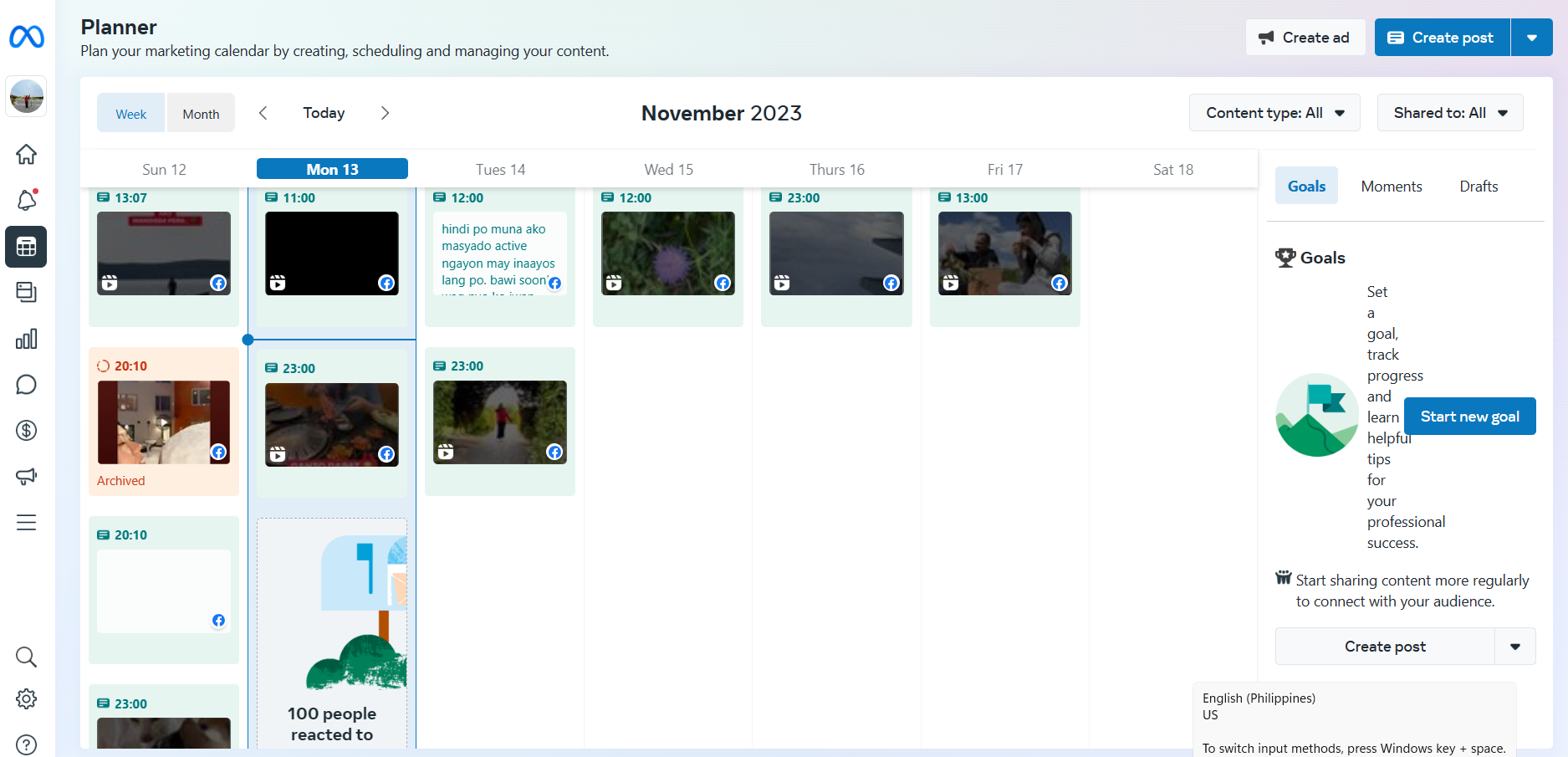Viewport: 1568px width, 757px height.
Task: Open Tuesday 12:00 text post
Action: click(x=500, y=253)
